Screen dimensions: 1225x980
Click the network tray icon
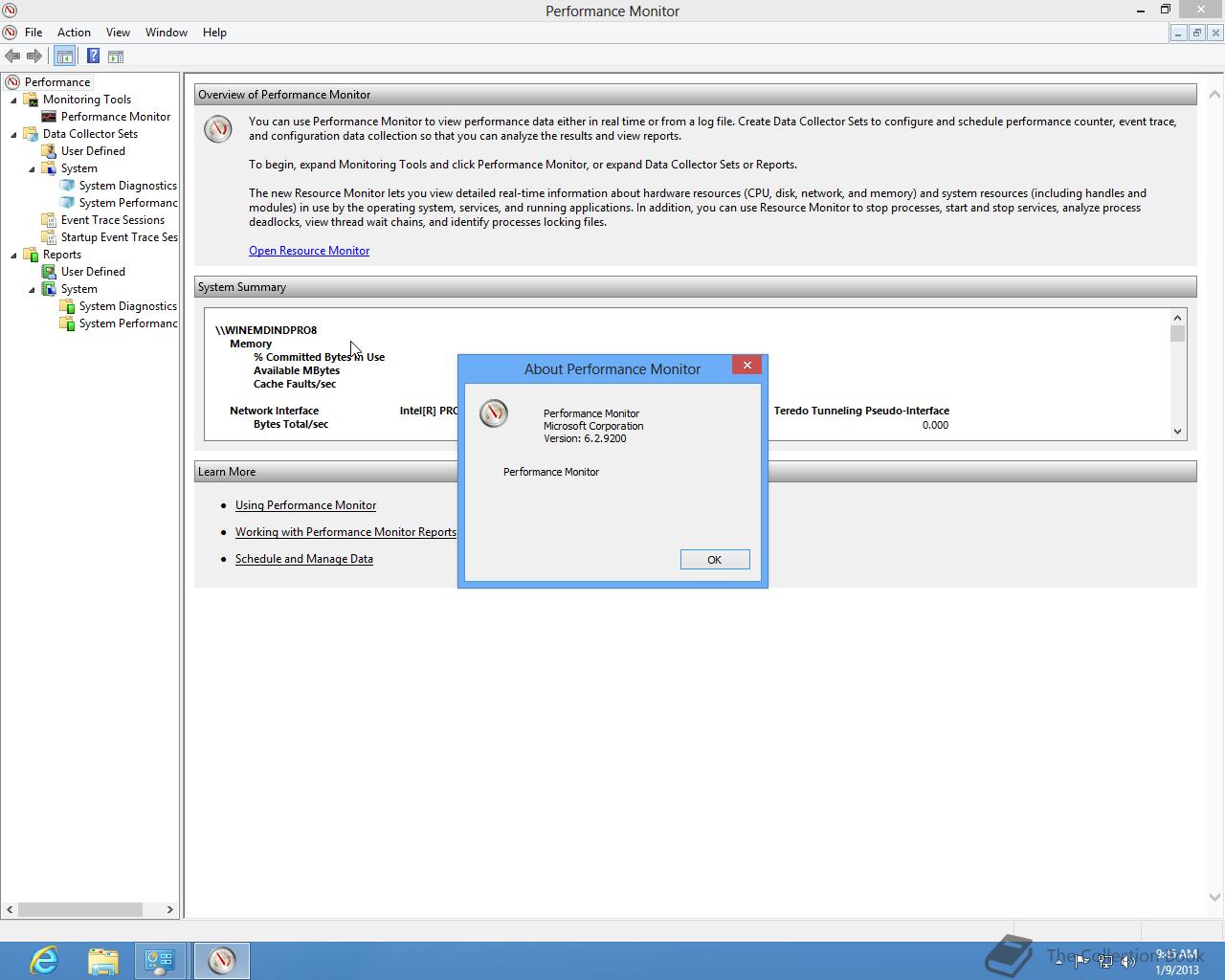[x=1105, y=961]
